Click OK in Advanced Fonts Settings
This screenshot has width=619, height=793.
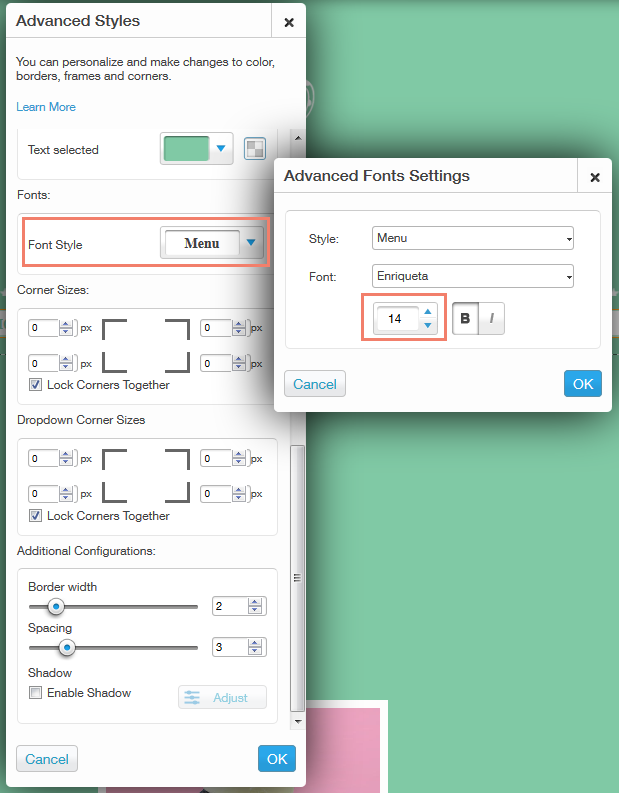coord(583,384)
